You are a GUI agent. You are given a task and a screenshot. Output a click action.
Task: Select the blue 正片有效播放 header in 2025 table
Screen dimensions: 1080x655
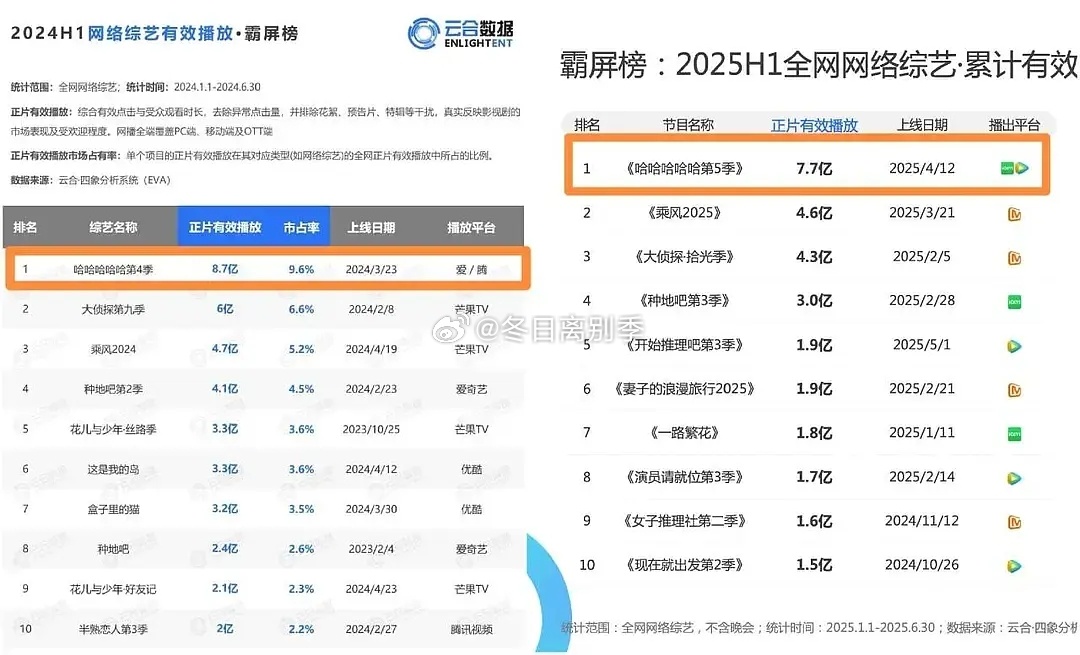pos(814,125)
